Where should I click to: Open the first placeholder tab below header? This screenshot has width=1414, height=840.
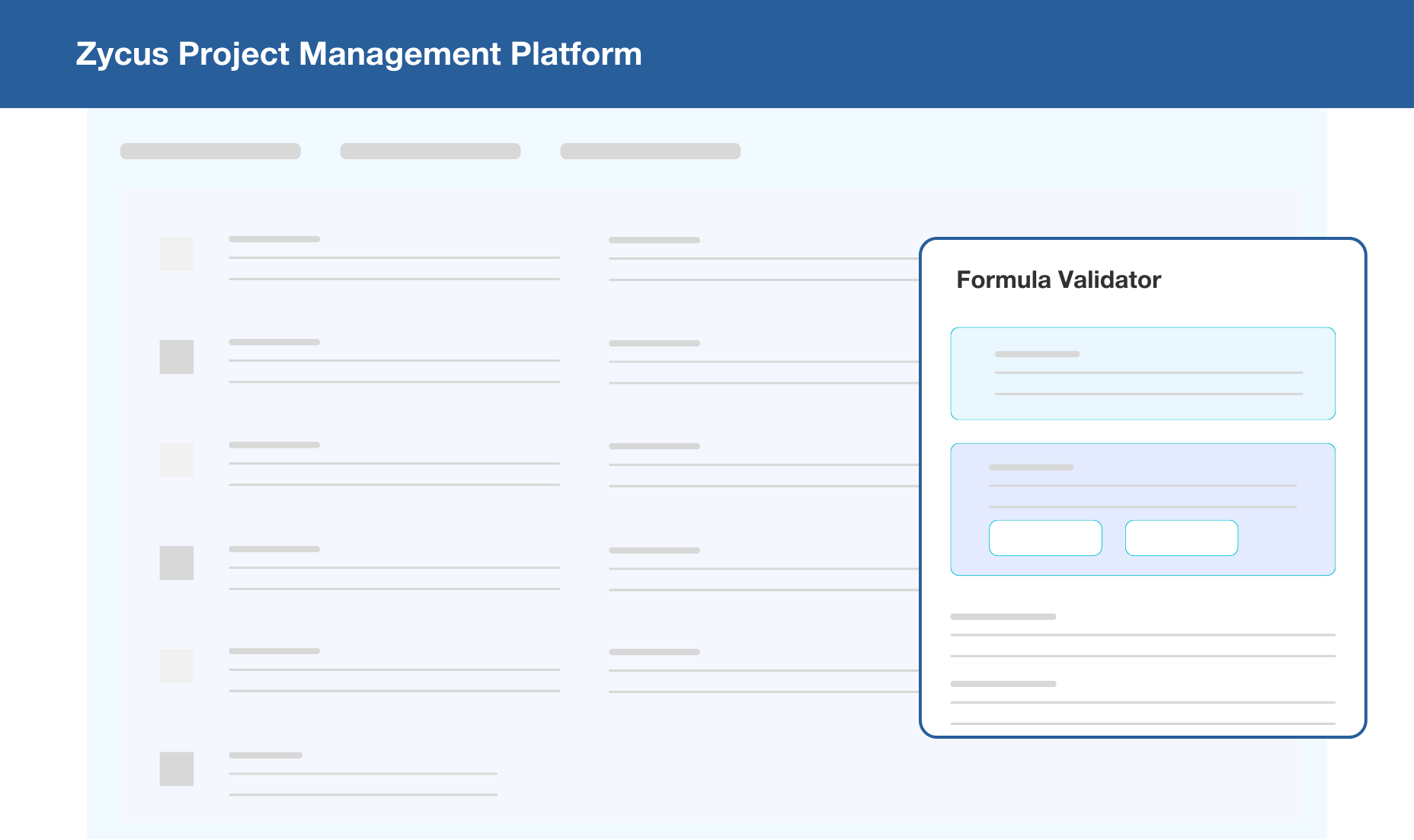(x=210, y=151)
